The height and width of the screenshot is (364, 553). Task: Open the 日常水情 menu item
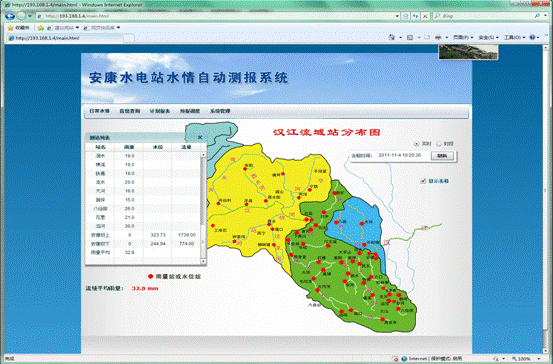pyautogui.click(x=99, y=111)
